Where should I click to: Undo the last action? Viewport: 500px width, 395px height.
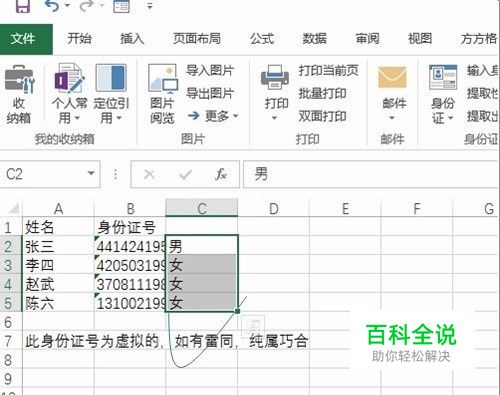[x=52, y=5]
